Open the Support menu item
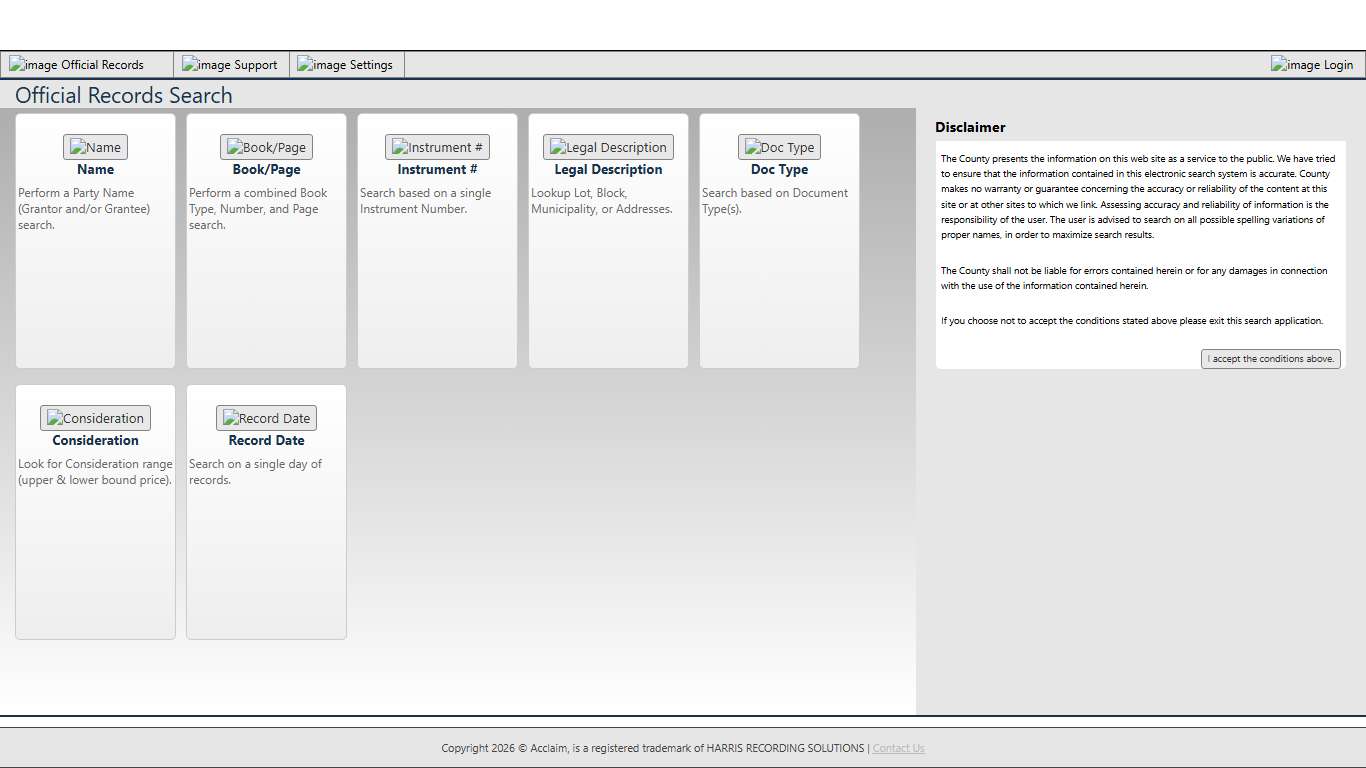 230,65
